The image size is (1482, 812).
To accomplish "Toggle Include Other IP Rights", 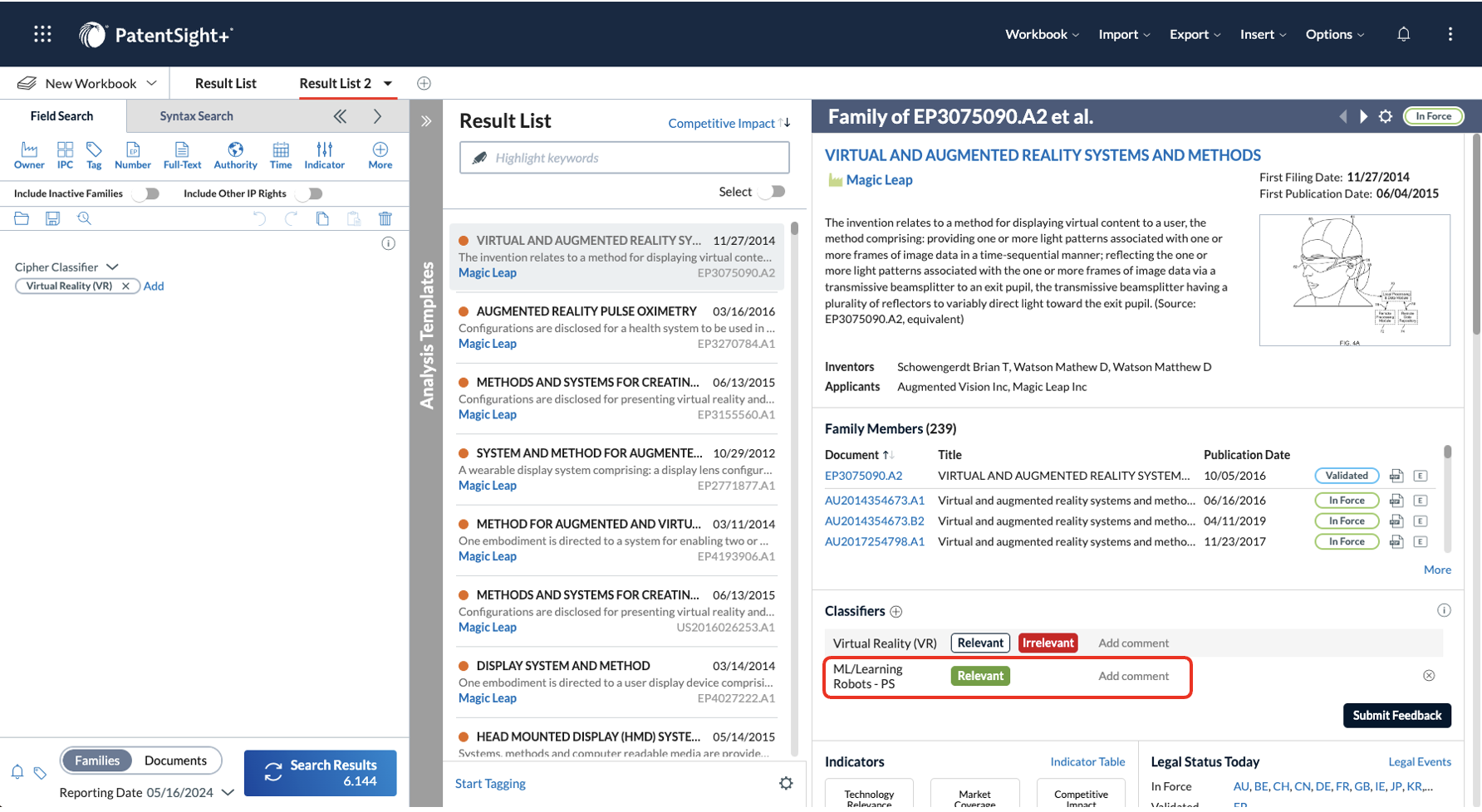I will tap(310, 193).
